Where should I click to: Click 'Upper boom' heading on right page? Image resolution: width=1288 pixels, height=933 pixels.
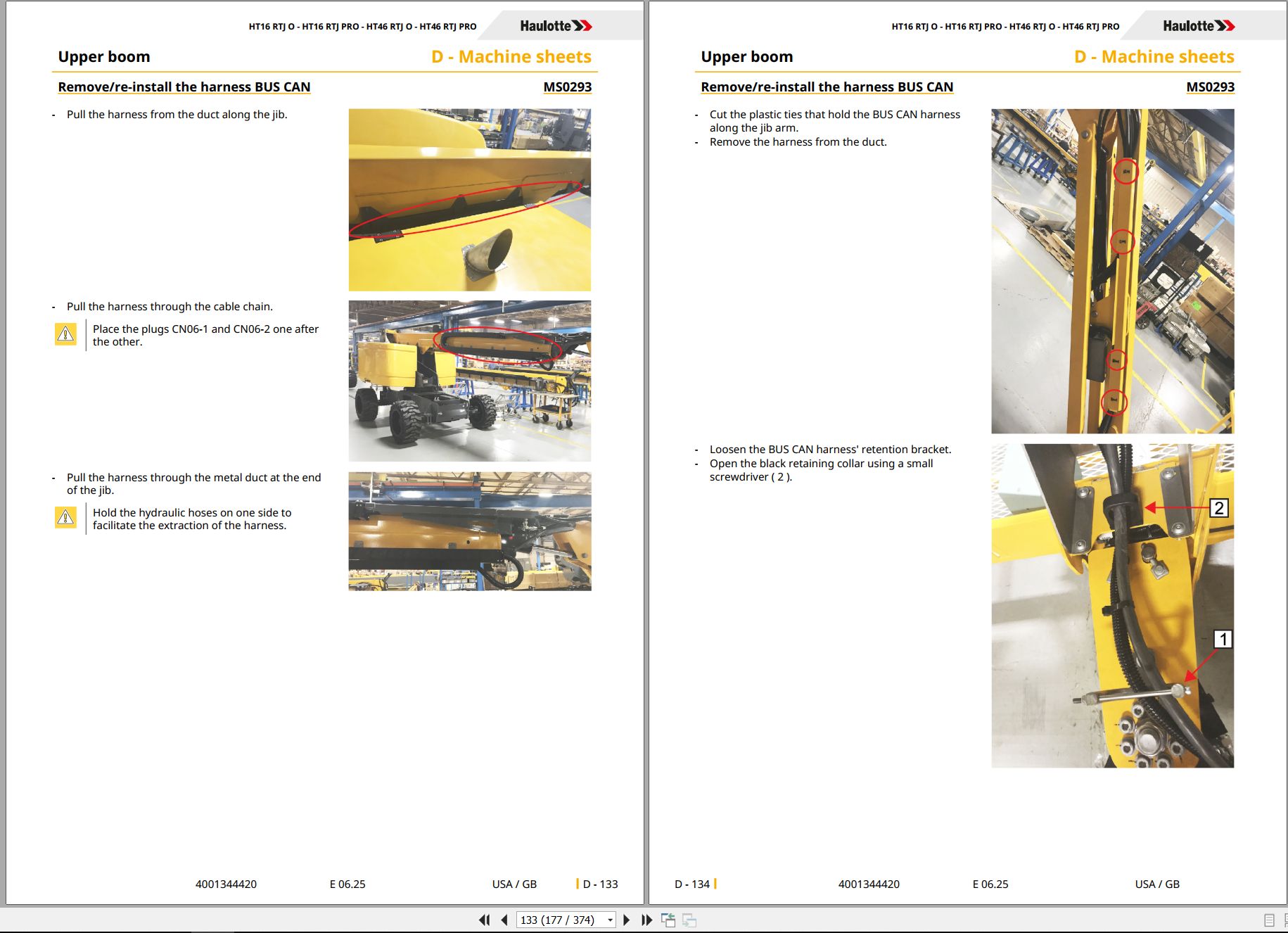coord(747,56)
